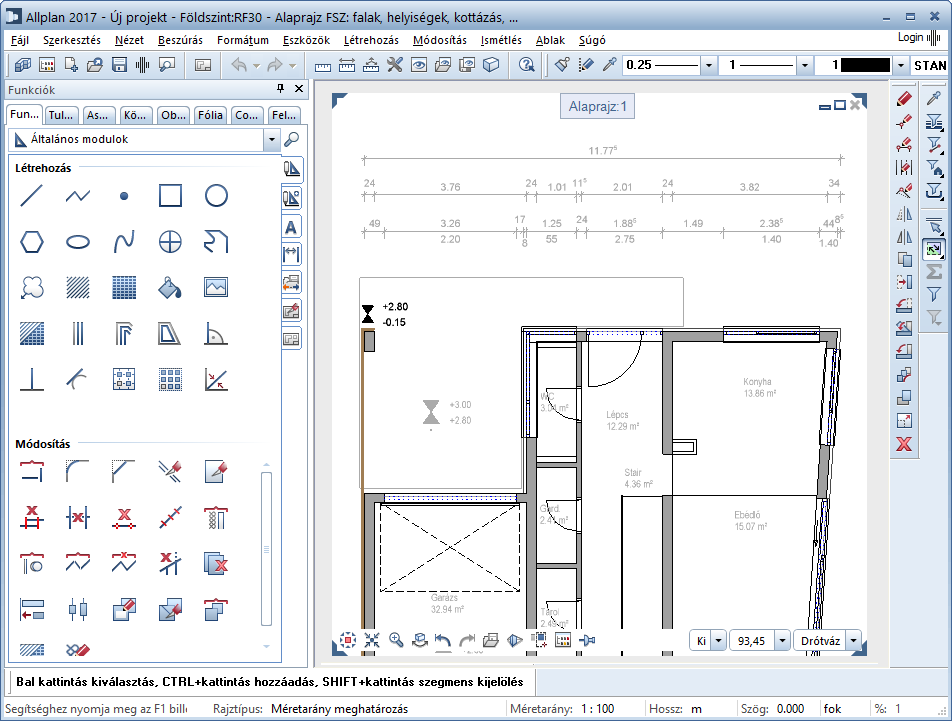952x721 pixels.
Task: Select the Circle tool
Action: 216,196
